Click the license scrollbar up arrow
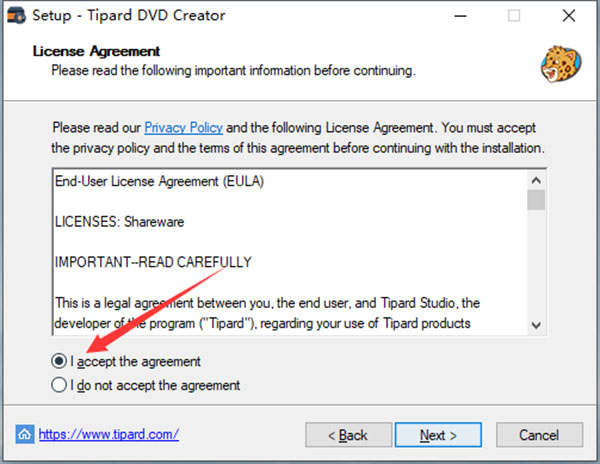This screenshot has height=464, width=600. point(536,180)
